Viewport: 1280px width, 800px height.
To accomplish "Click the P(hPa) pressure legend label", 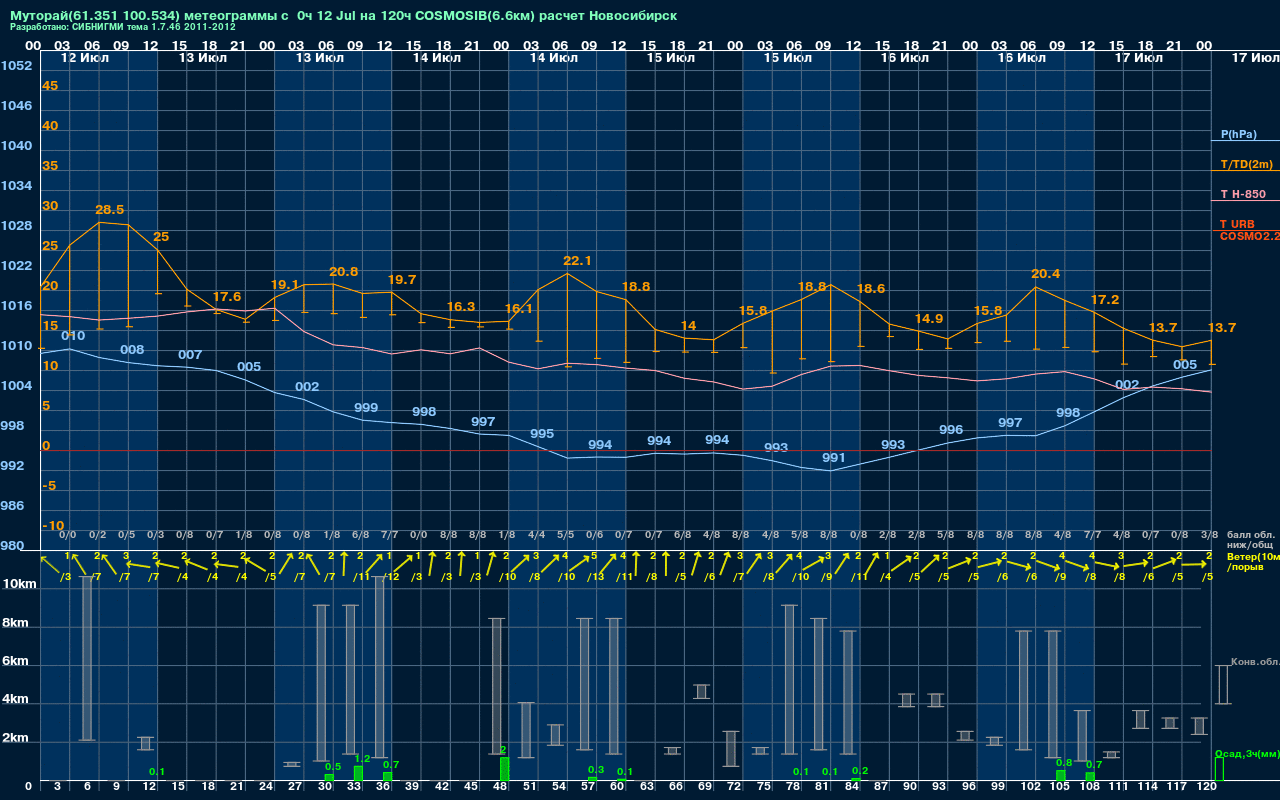I will [1238, 134].
